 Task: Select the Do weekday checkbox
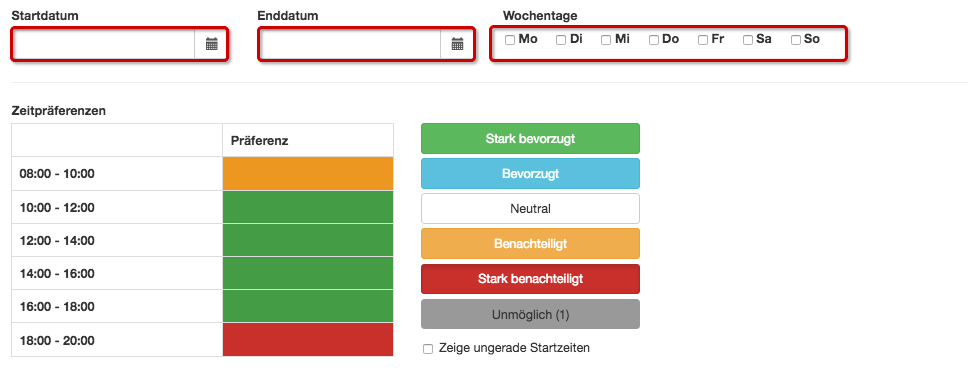pos(653,40)
